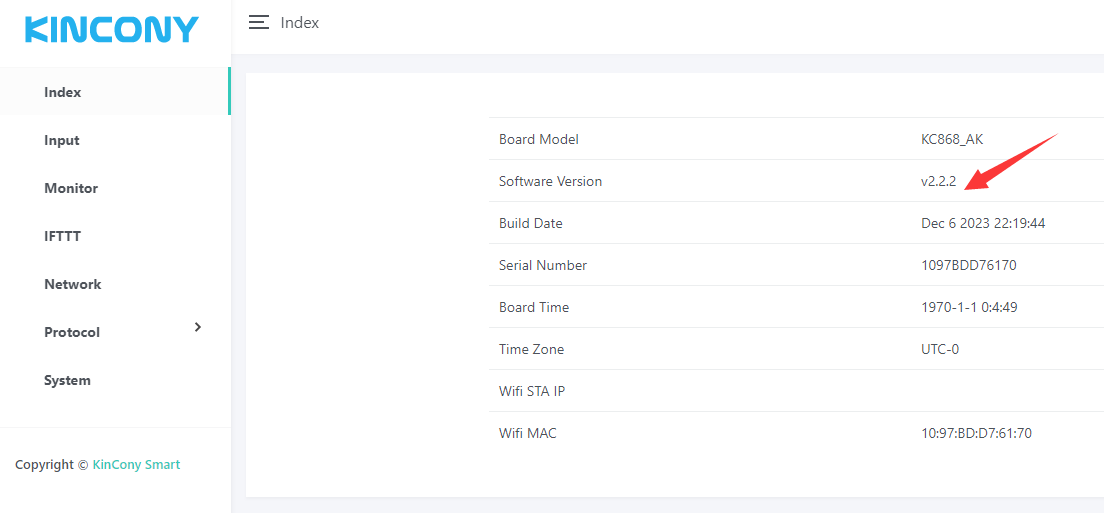Click the Index title in header
This screenshot has width=1104, height=513.
pyautogui.click(x=300, y=22)
